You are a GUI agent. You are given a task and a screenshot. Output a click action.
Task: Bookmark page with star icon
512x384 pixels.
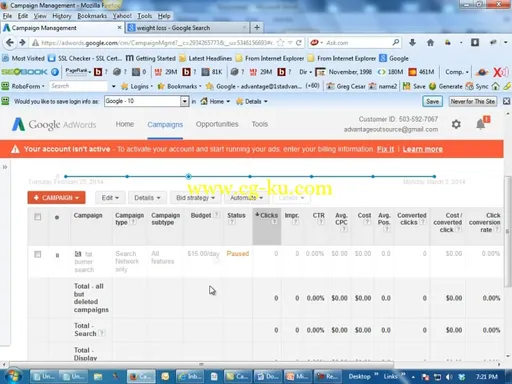(x=281, y=43)
